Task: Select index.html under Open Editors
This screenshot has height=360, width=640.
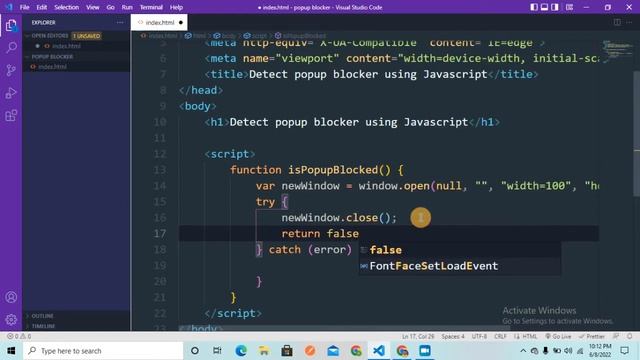Action: [66, 46]
